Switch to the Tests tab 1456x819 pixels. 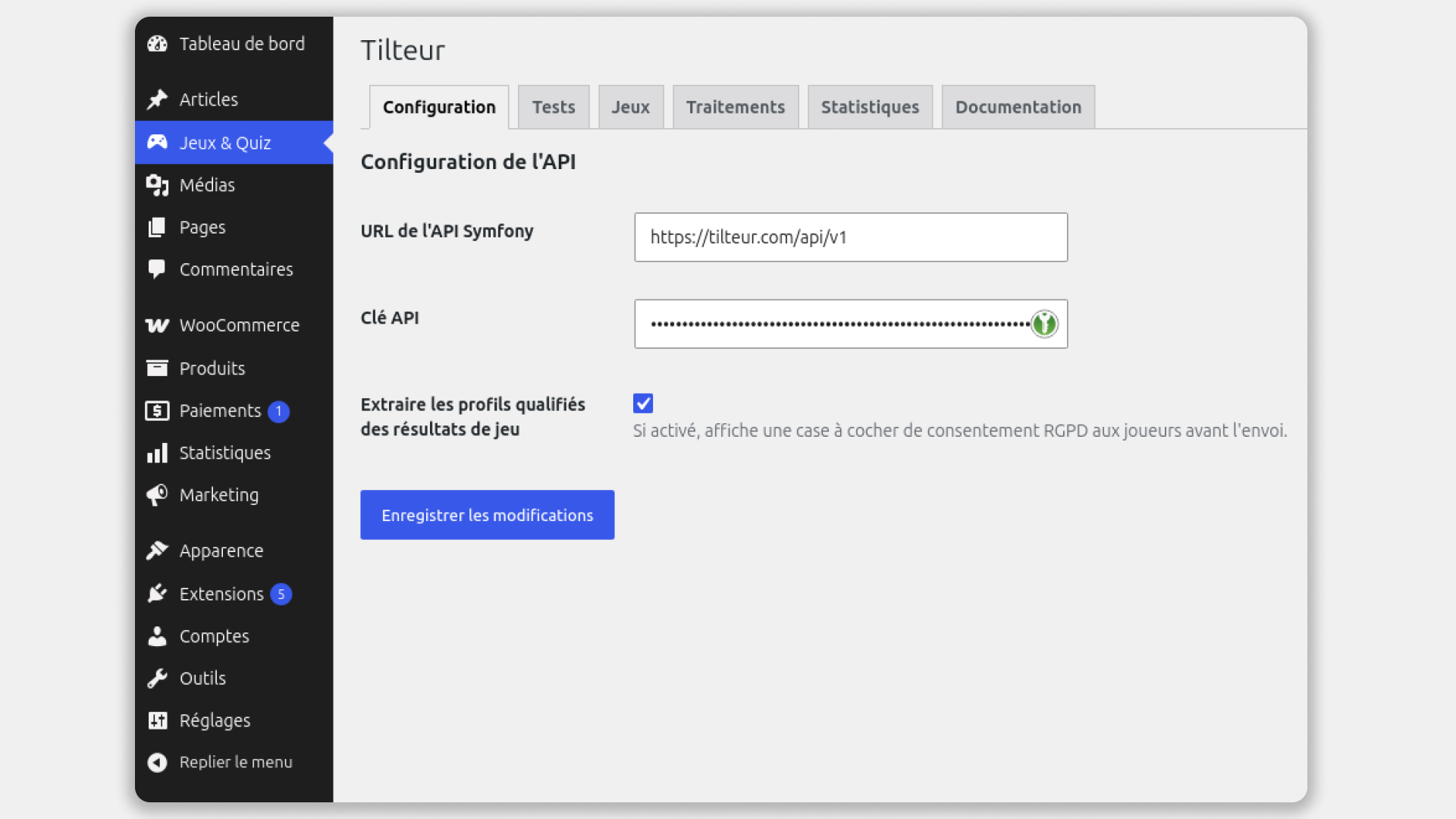554,107
